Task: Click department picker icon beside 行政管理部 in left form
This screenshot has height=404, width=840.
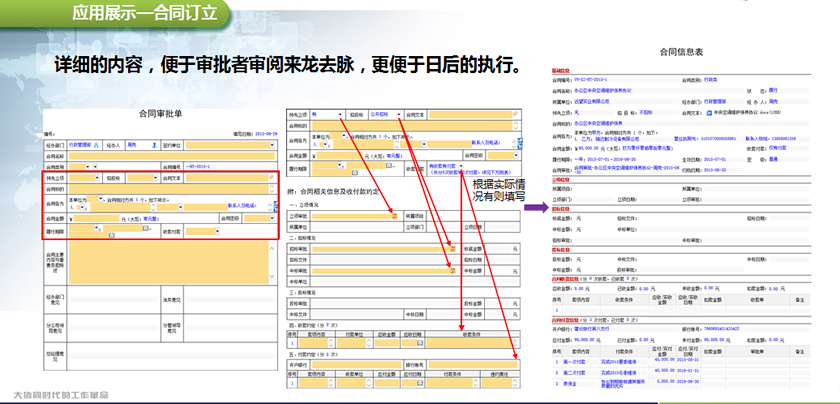Action: pos(96,145)
